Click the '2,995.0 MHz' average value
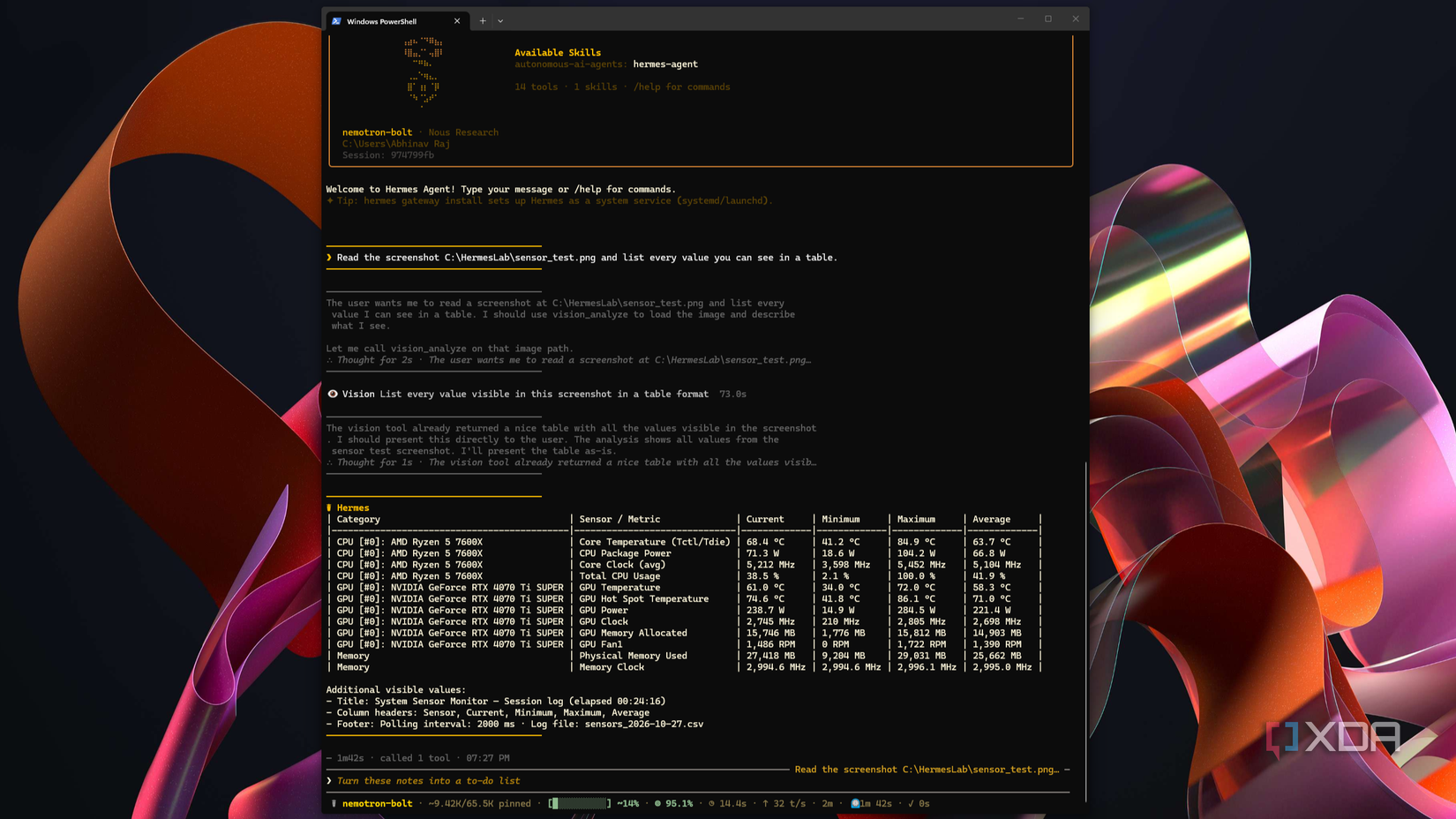1456x819 pixels. pos(1002,668)
